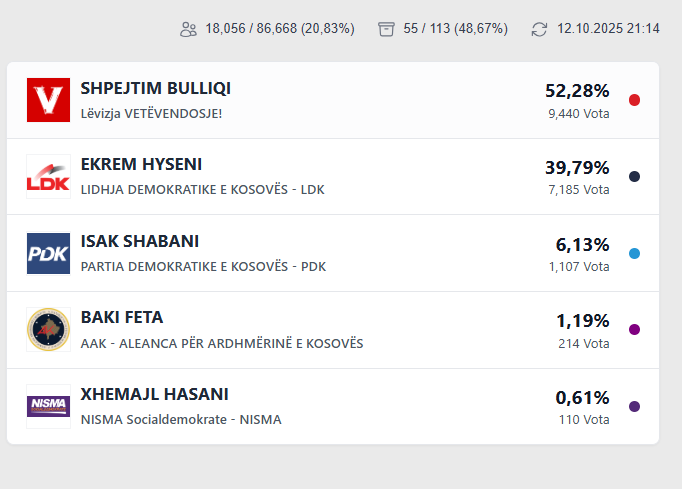The width and height of the screenshot is (682, 489).
Task: Select BAKI FETA candidate name
Action: coord(121,318)
